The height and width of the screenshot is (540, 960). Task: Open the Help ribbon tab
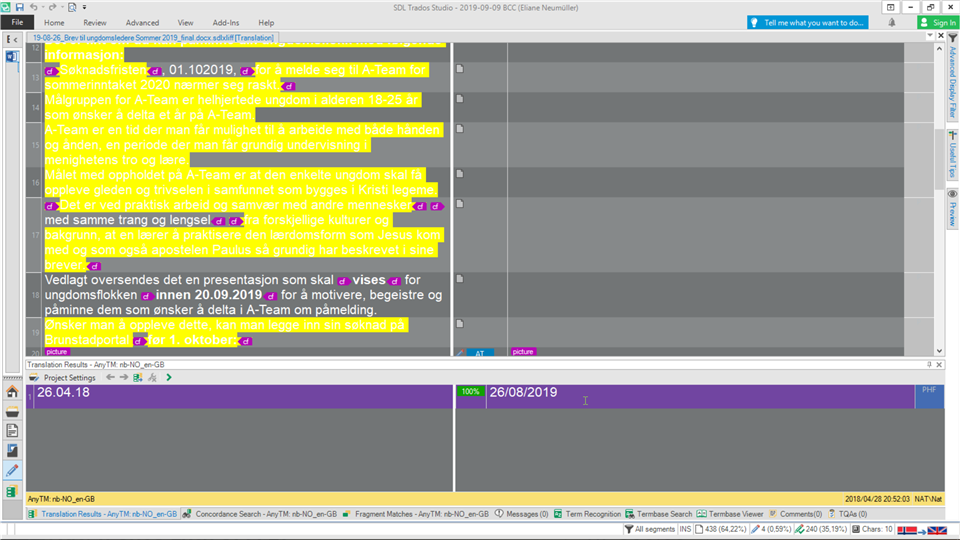(x=266, y=23)
